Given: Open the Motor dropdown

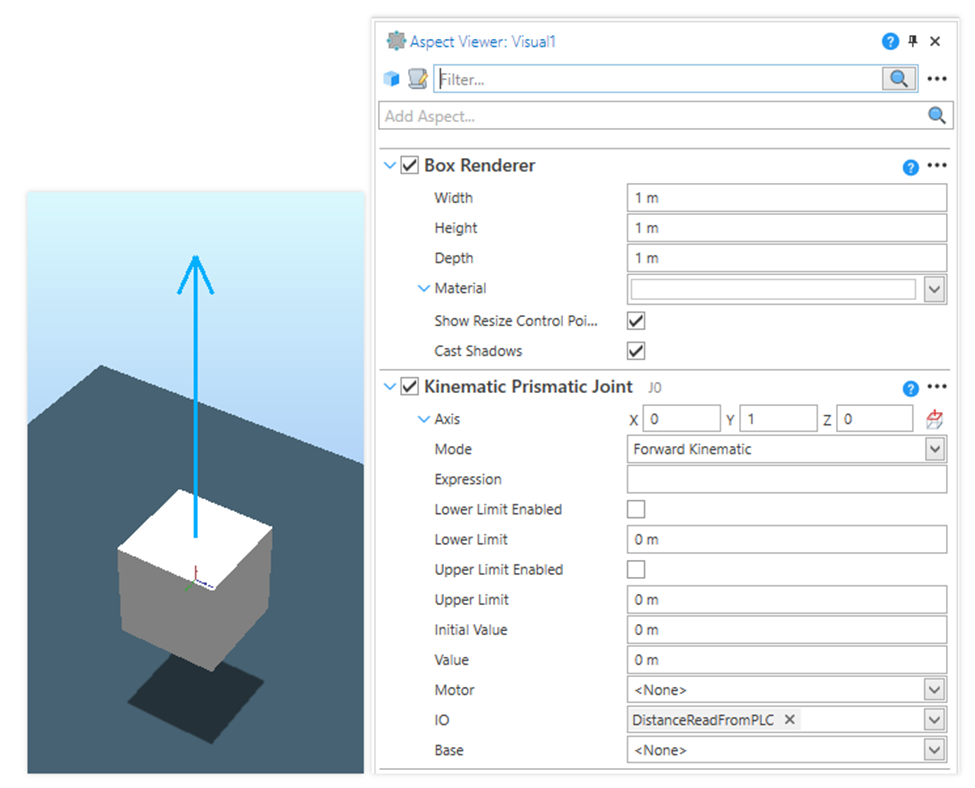Looking at the screenshot, I should 934,689.
